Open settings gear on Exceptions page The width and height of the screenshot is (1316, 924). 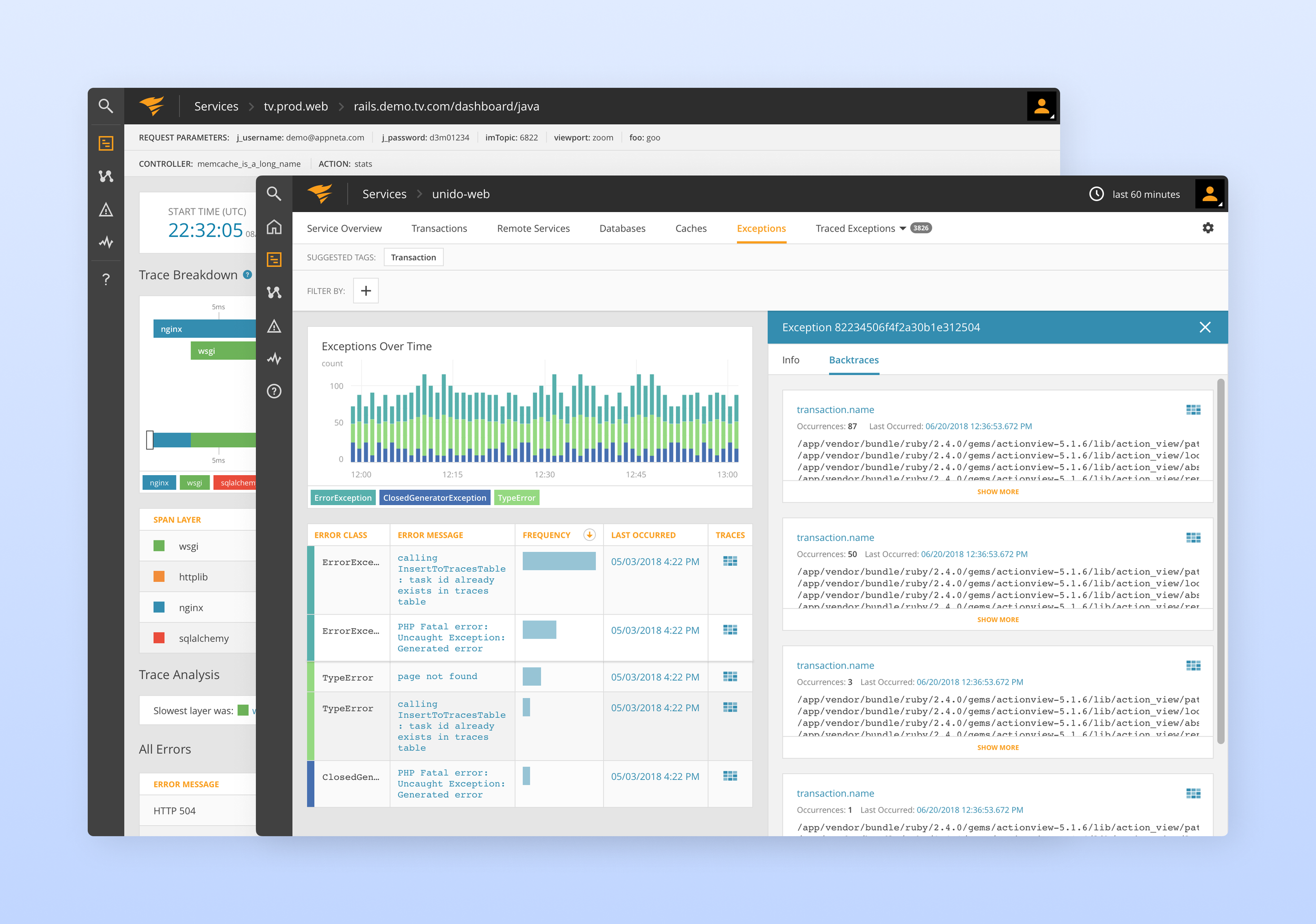(x=1208, y=228)
